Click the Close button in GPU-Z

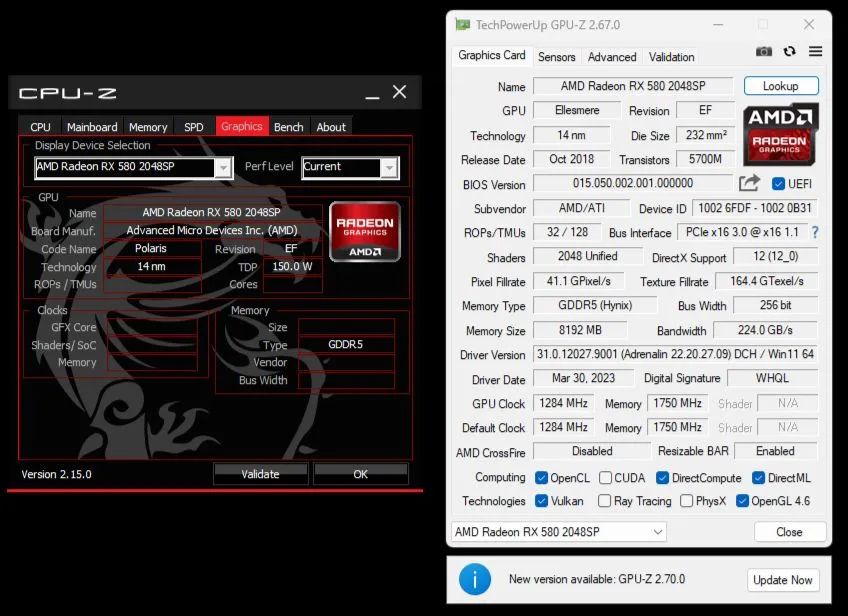790,532
